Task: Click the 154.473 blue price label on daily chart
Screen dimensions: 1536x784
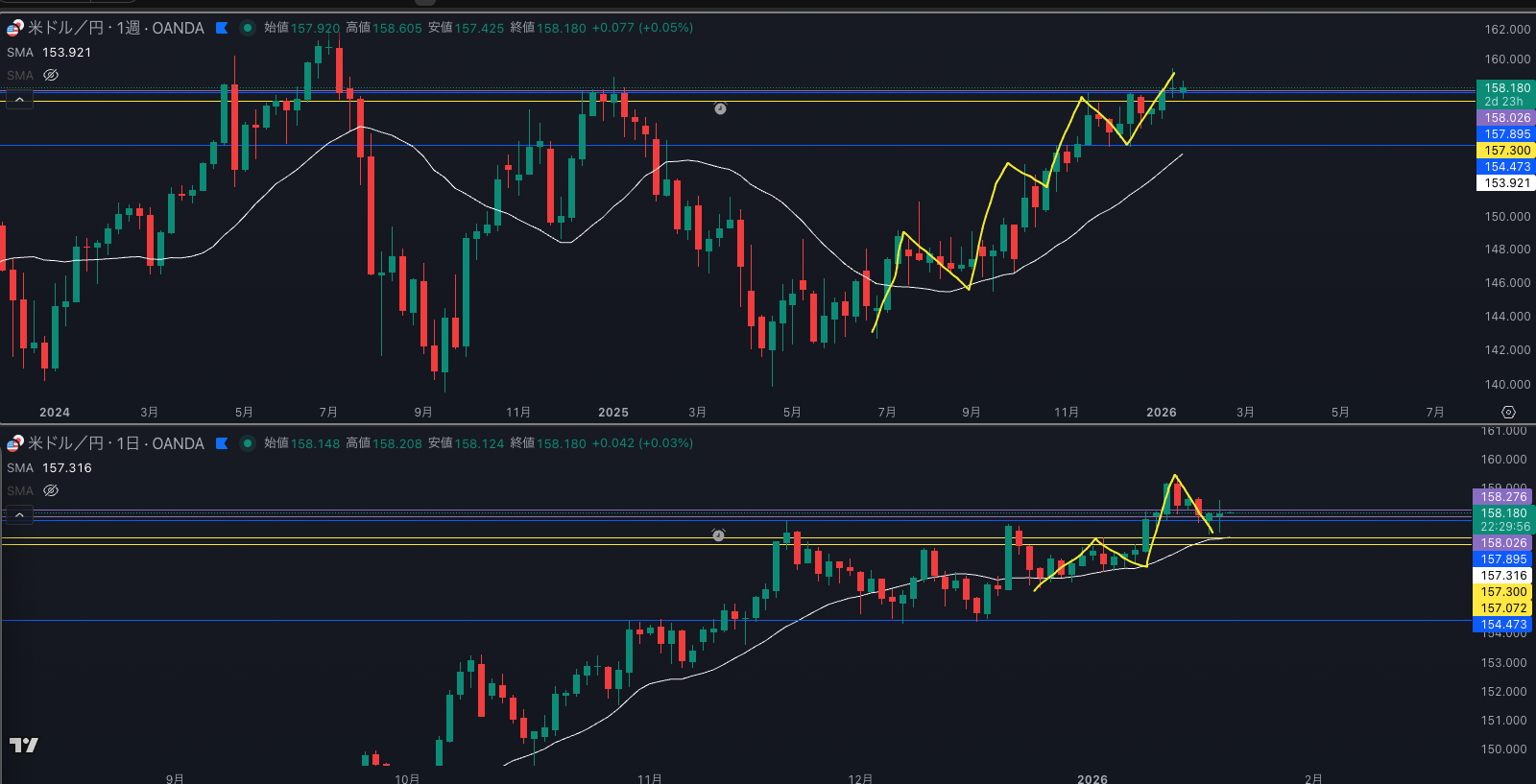Action: [x=1502, y=625]
